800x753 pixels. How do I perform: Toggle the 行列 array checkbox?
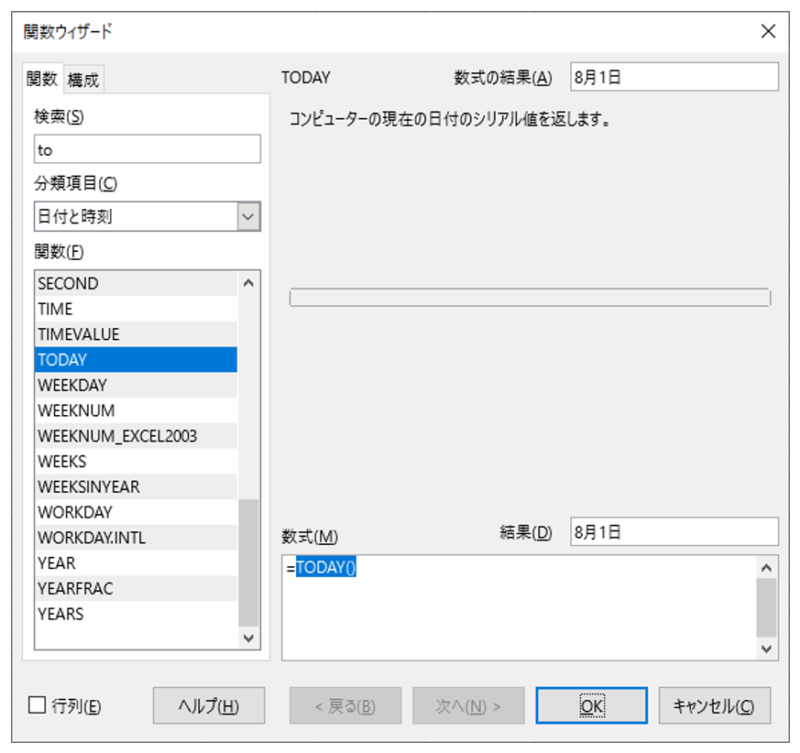[x=37, y=706]
